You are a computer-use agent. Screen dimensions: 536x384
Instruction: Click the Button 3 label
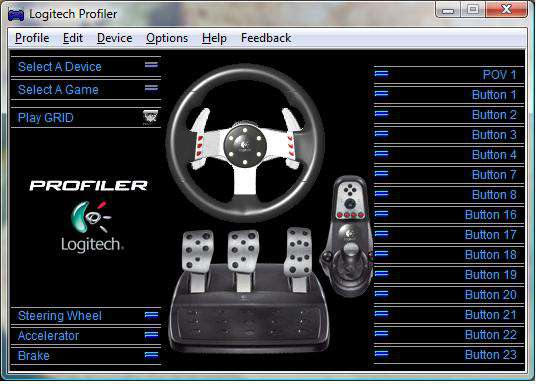494,135
